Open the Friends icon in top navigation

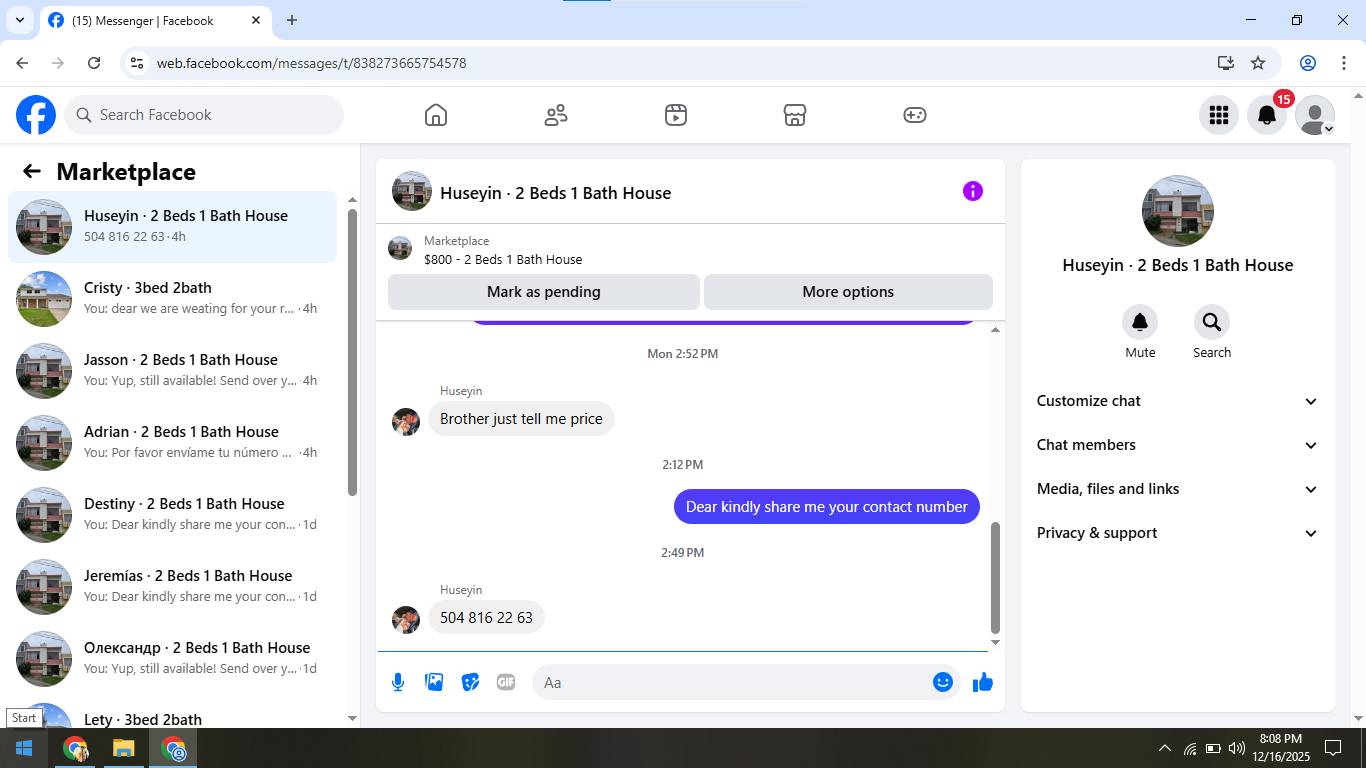click(556, 115)
